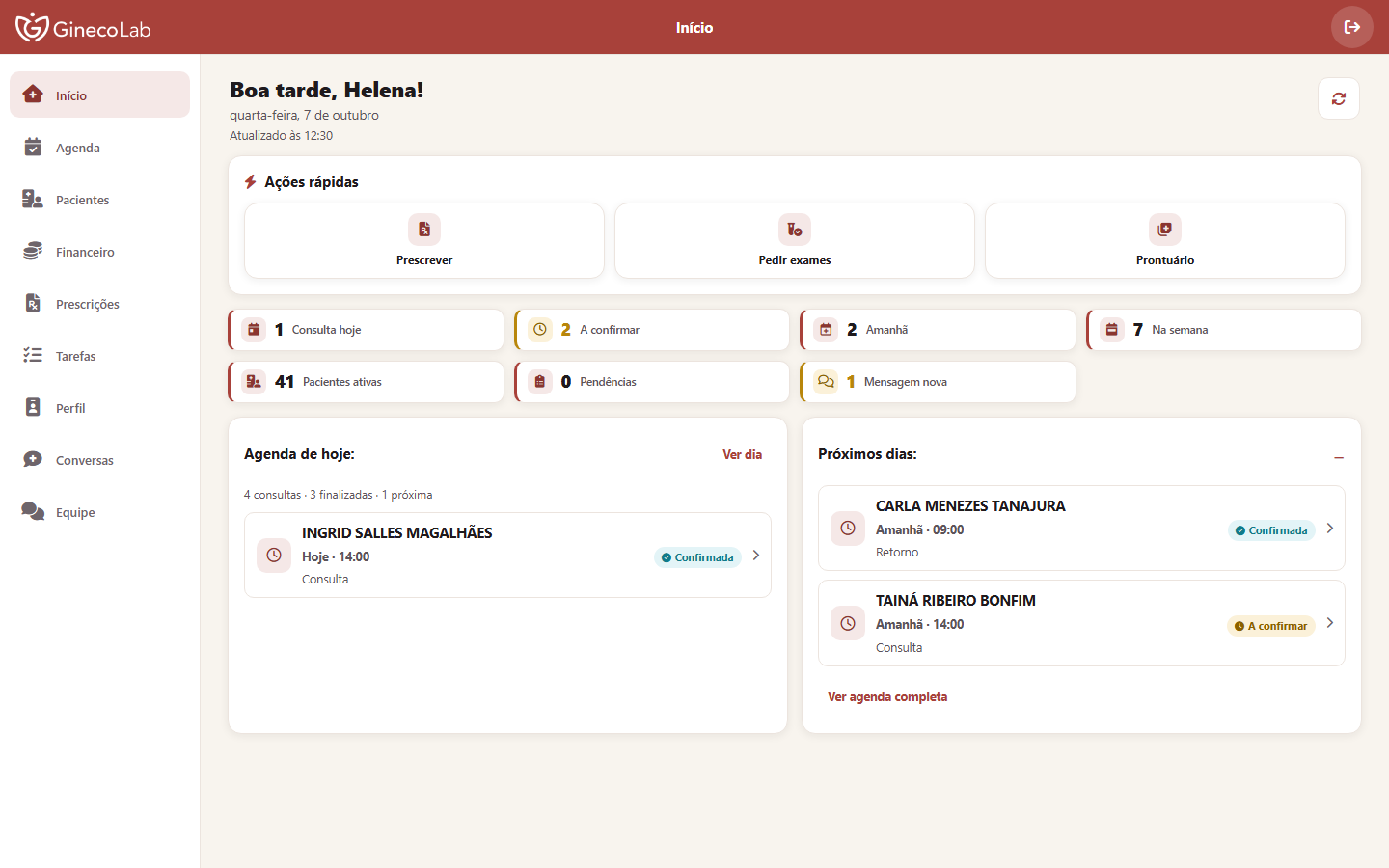1389x868 pixels.
Task: Click the Financeiro coins icon in the sidebar
Action: (x=33, y=251)
